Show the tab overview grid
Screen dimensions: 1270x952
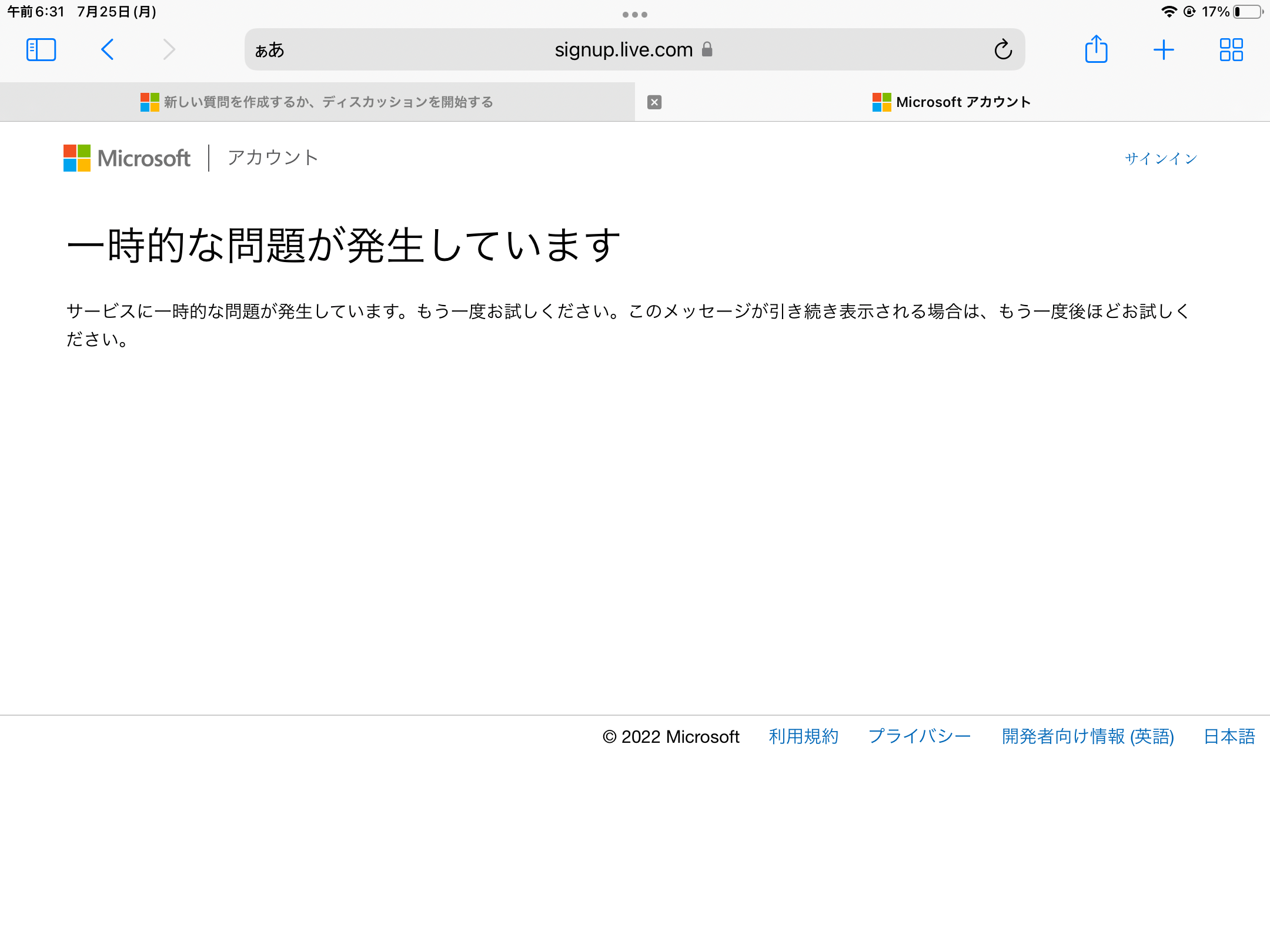click(x=1231, y=50)
